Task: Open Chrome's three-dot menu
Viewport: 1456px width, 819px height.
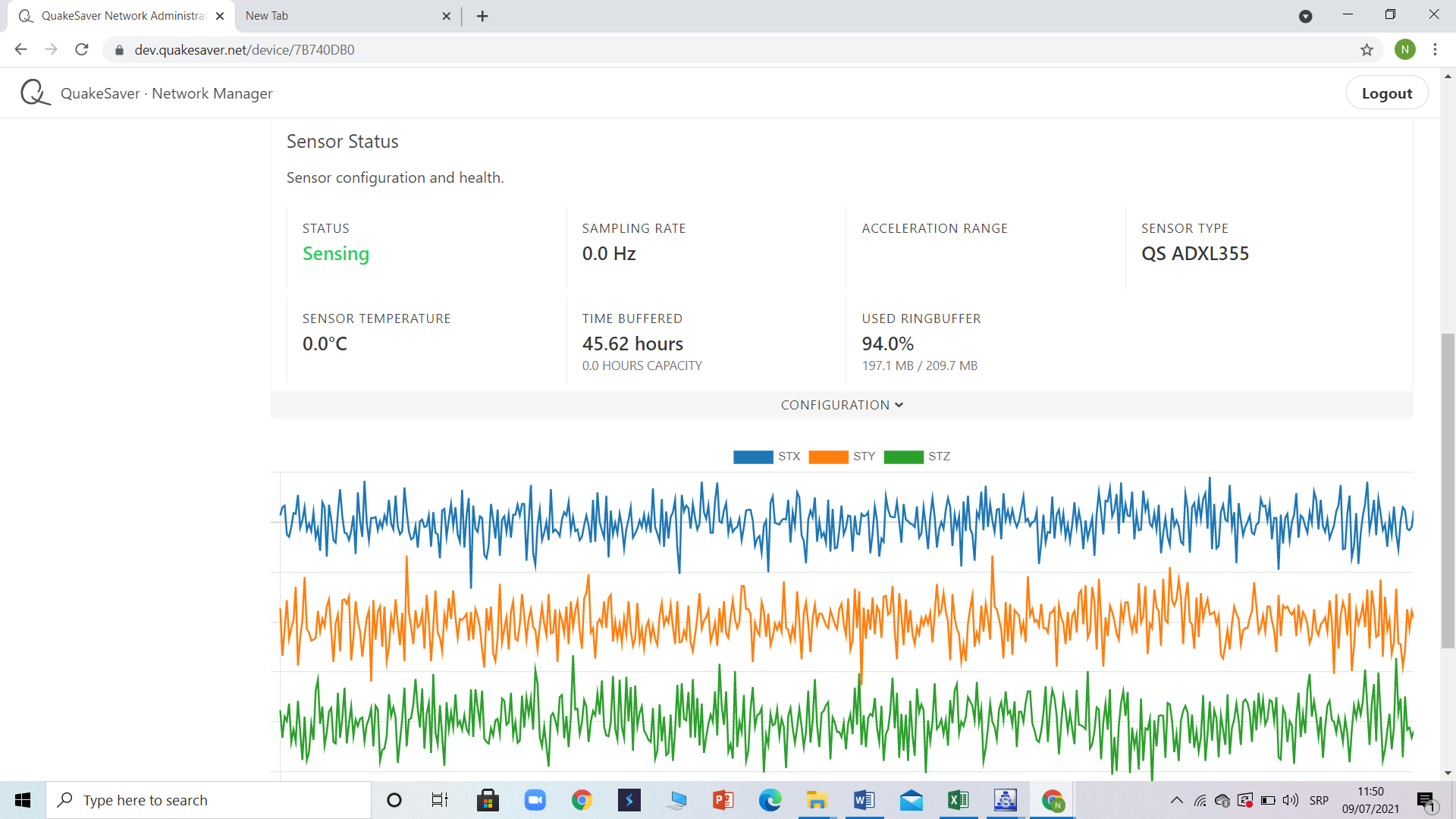Action: [x=1435, y=49]
